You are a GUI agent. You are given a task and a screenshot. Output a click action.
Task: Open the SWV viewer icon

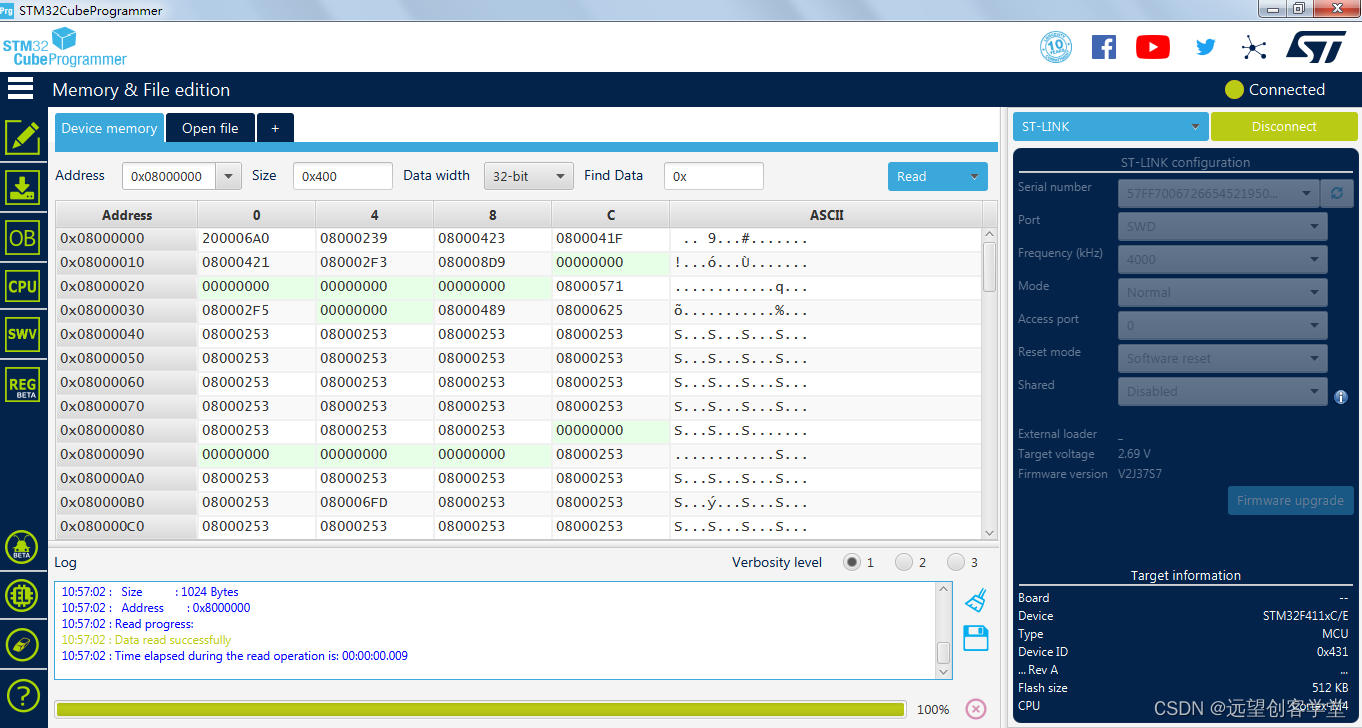tap(22, 334)
